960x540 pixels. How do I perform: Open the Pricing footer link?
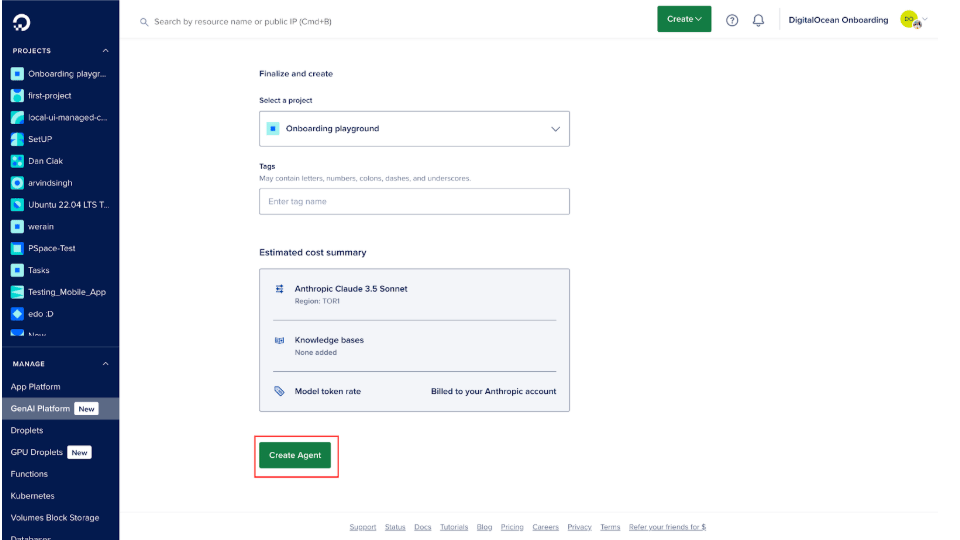point(512,527)
